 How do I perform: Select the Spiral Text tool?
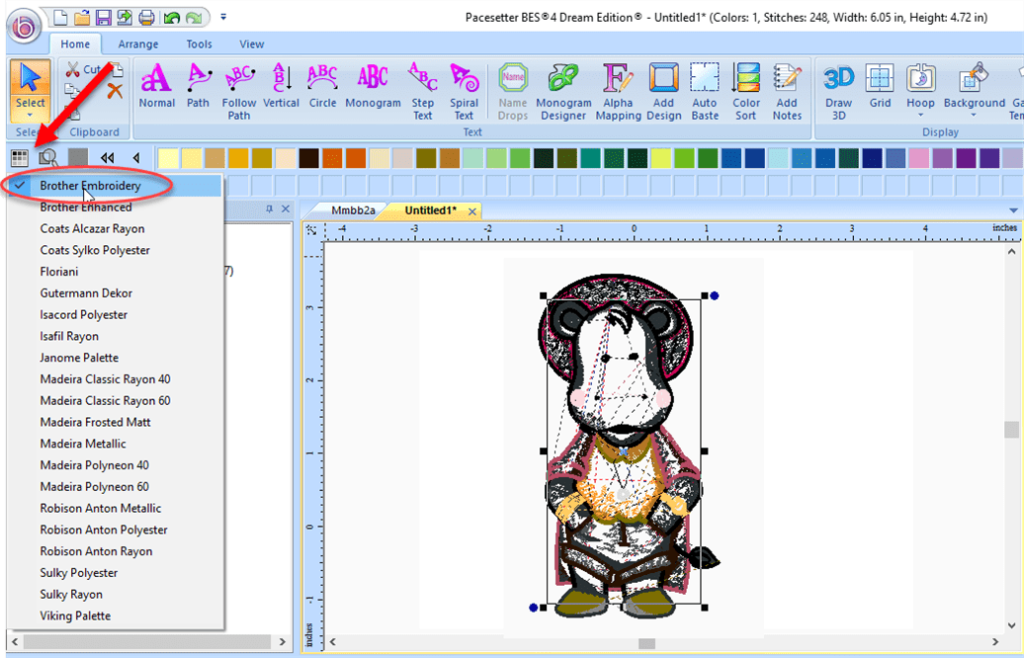coord(464,90)
